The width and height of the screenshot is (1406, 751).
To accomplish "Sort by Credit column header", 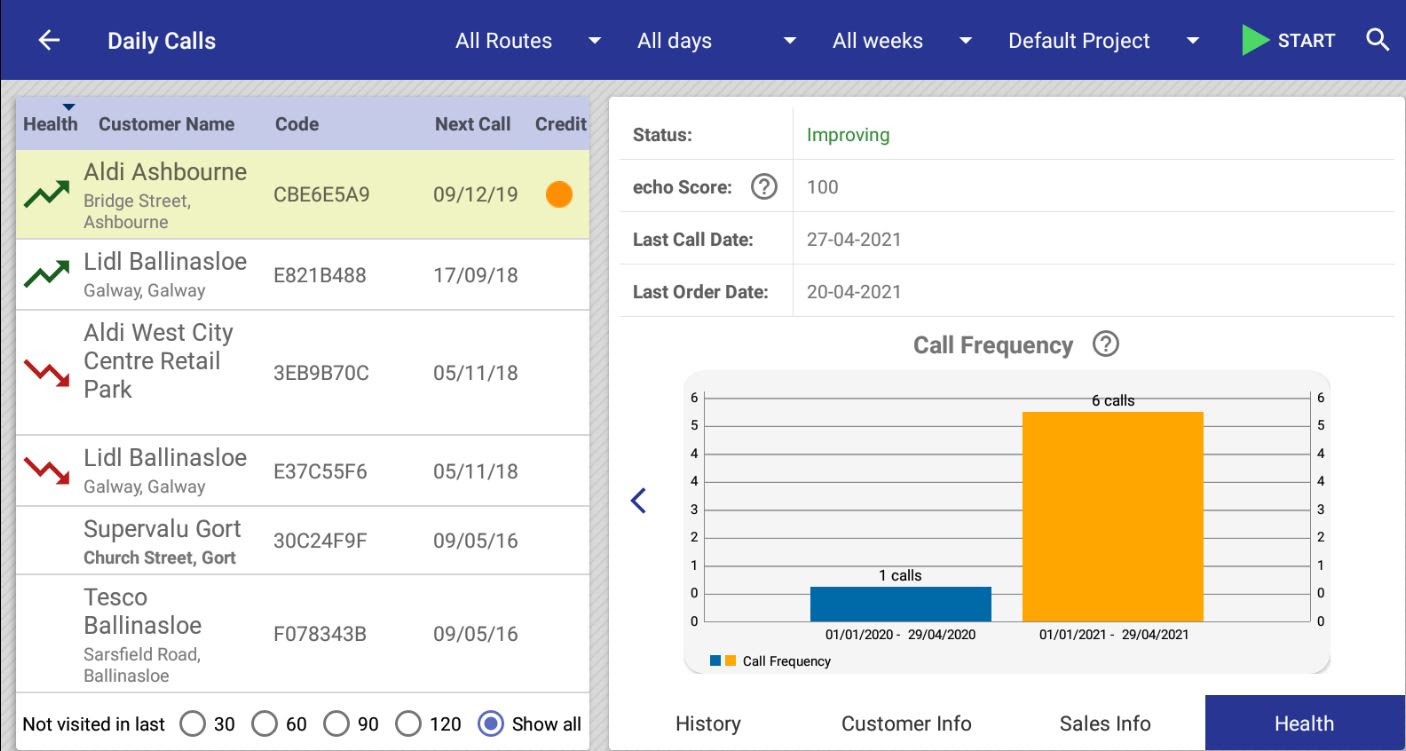I will coord(561,124).
